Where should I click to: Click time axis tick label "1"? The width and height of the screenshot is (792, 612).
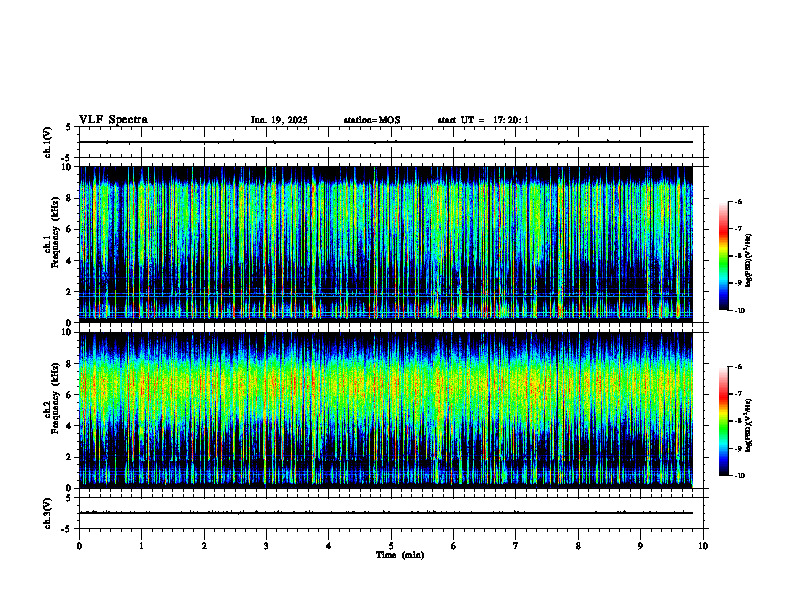tap(141, 546)
